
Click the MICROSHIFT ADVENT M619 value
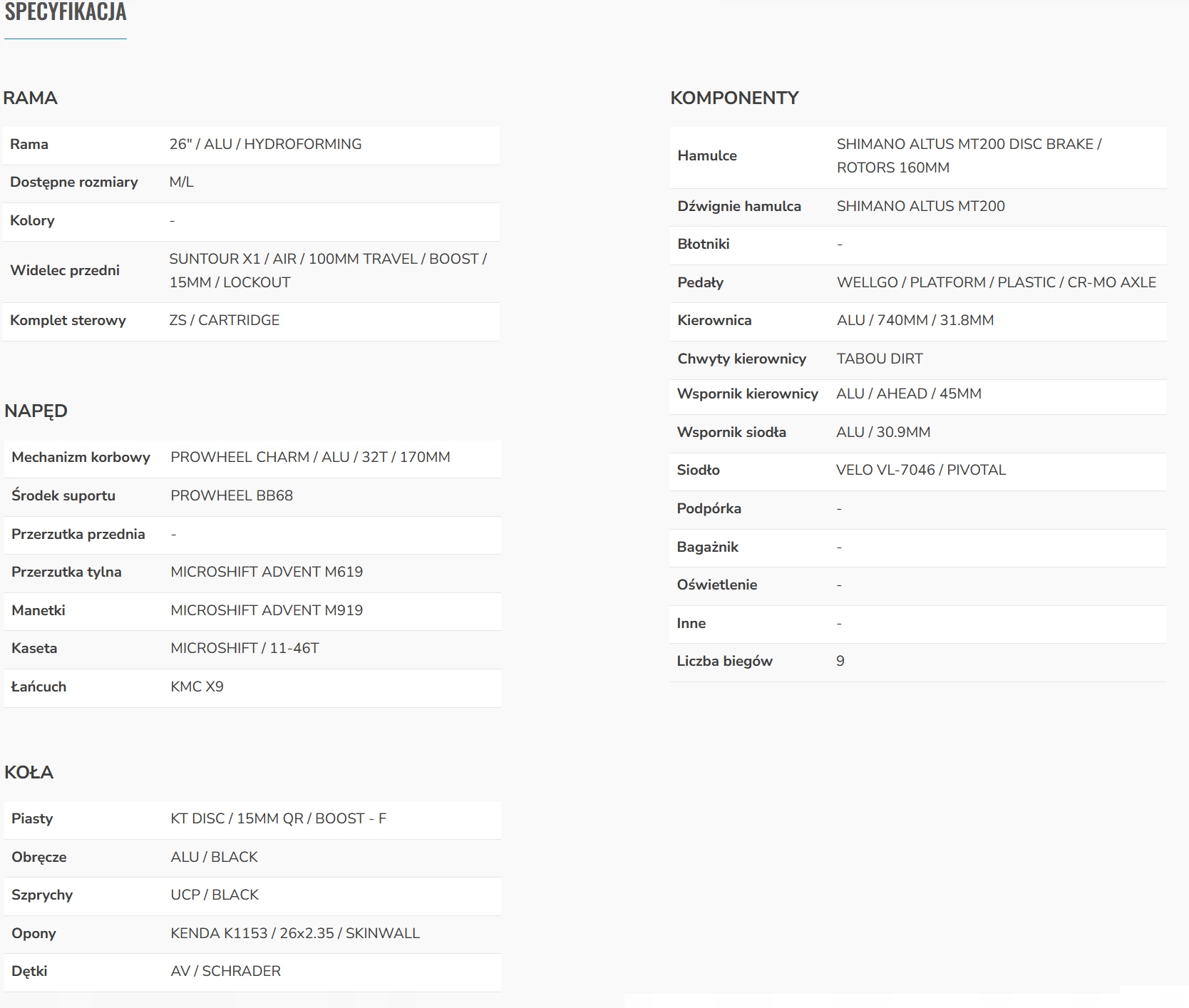click(x=267, y=572)
